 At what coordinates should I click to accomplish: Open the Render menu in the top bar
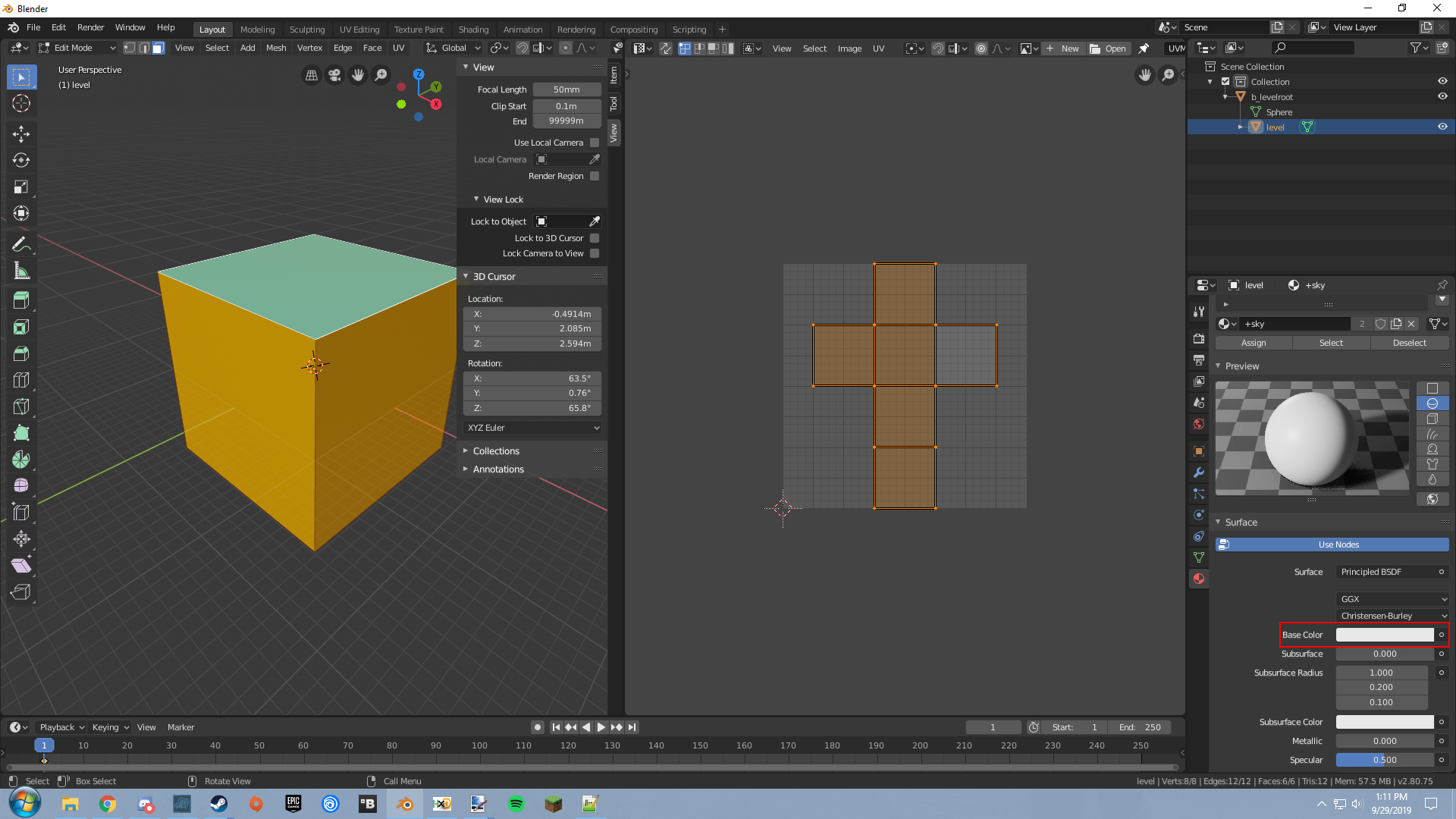90,27
